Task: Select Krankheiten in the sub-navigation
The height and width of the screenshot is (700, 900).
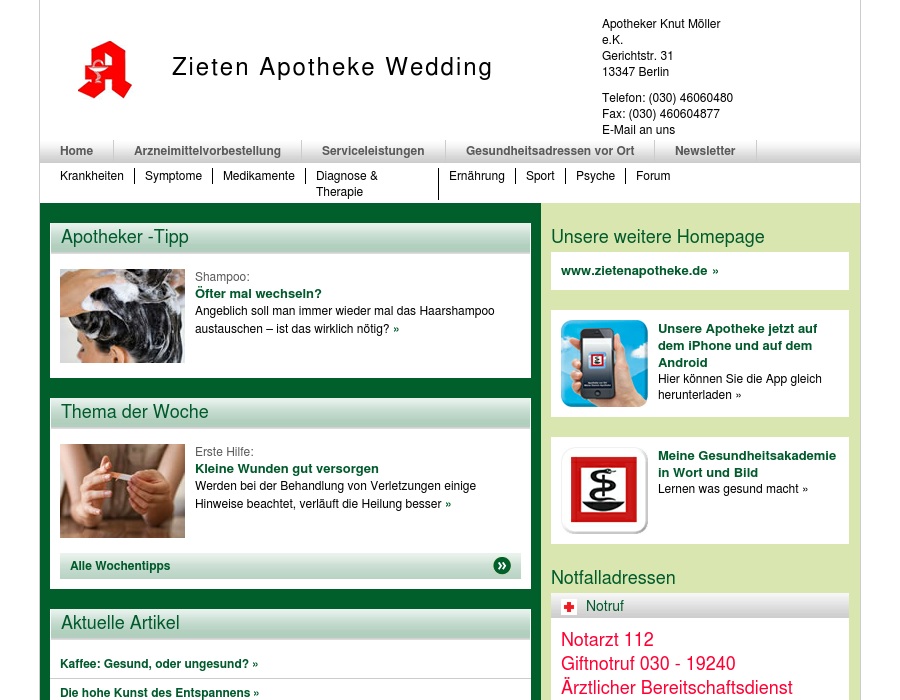Action: click(92, 176)
